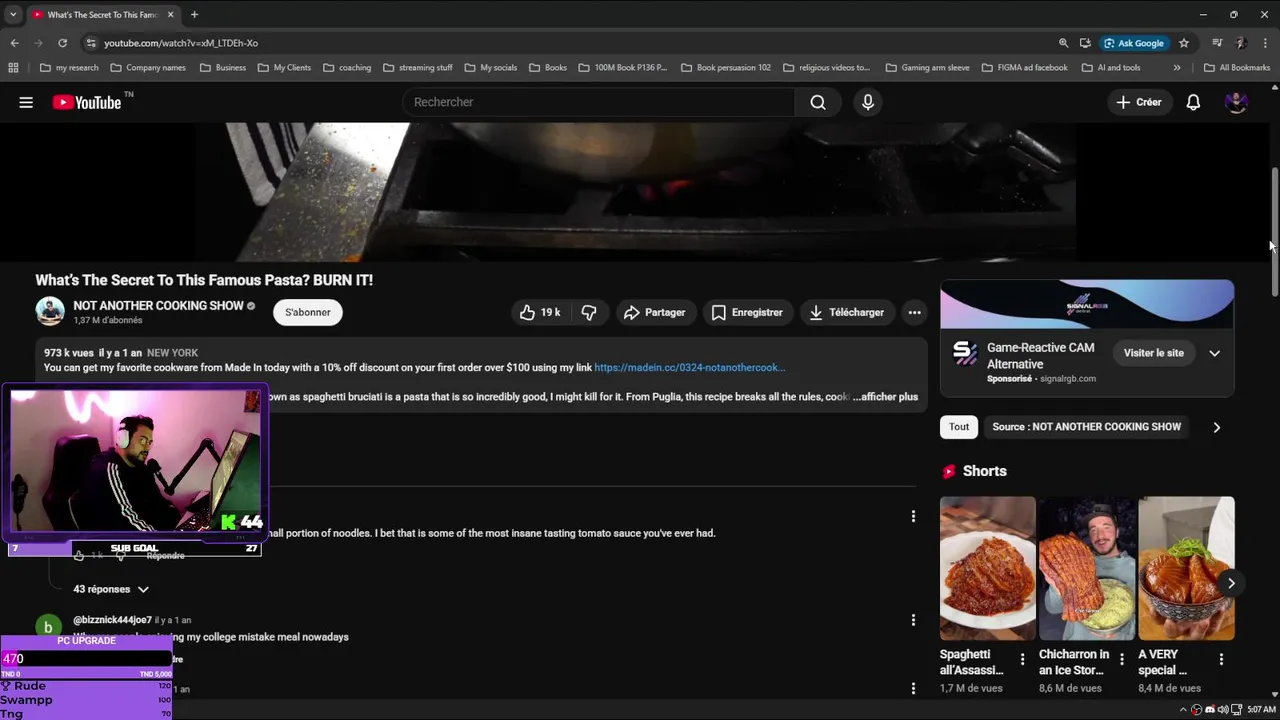Download the video with Télécharger
Viewport: 1280px width, 720px height.
[x=846, y=312]
